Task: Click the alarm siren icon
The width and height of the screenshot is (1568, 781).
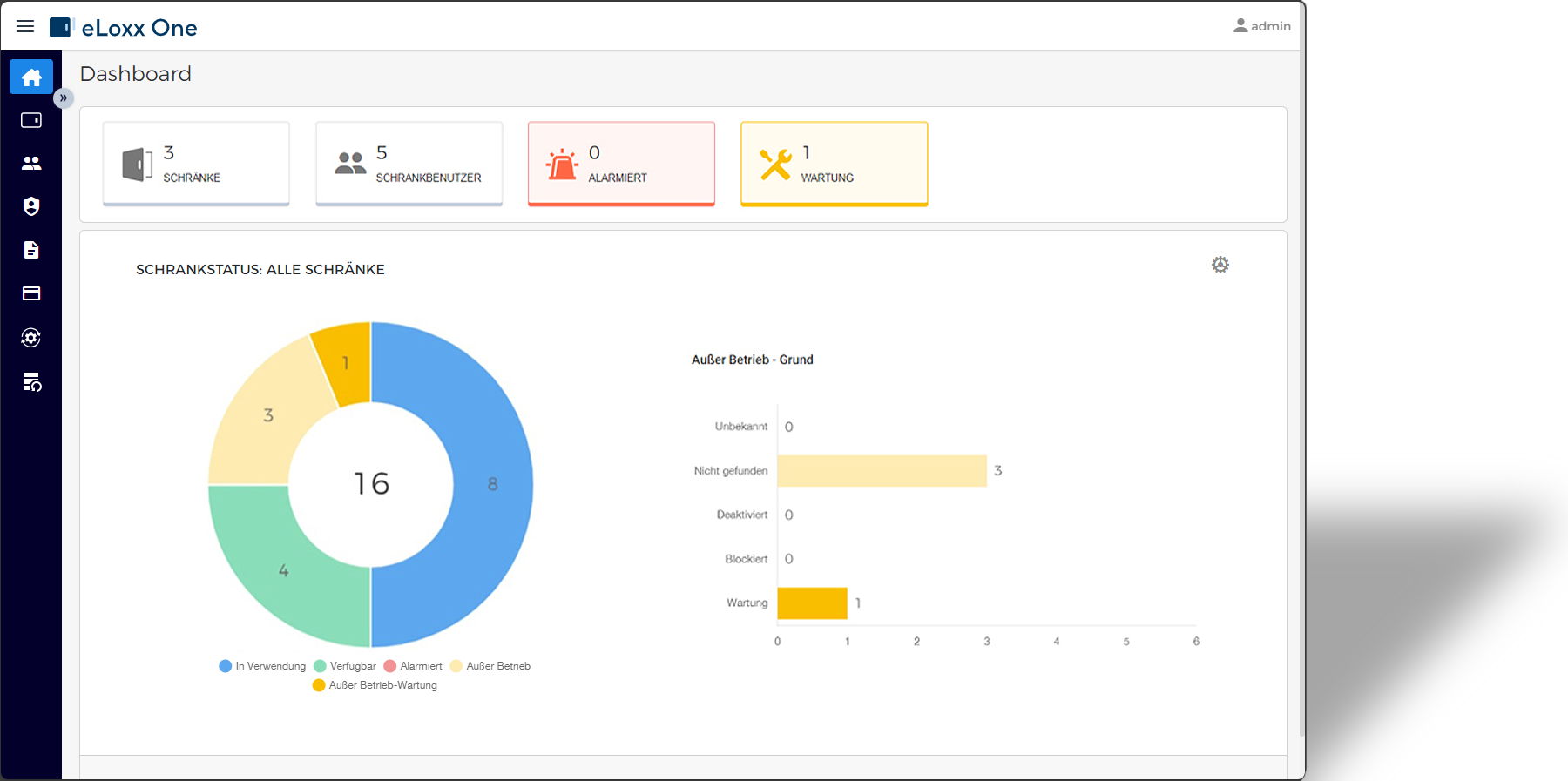Action: click(562, 164)
